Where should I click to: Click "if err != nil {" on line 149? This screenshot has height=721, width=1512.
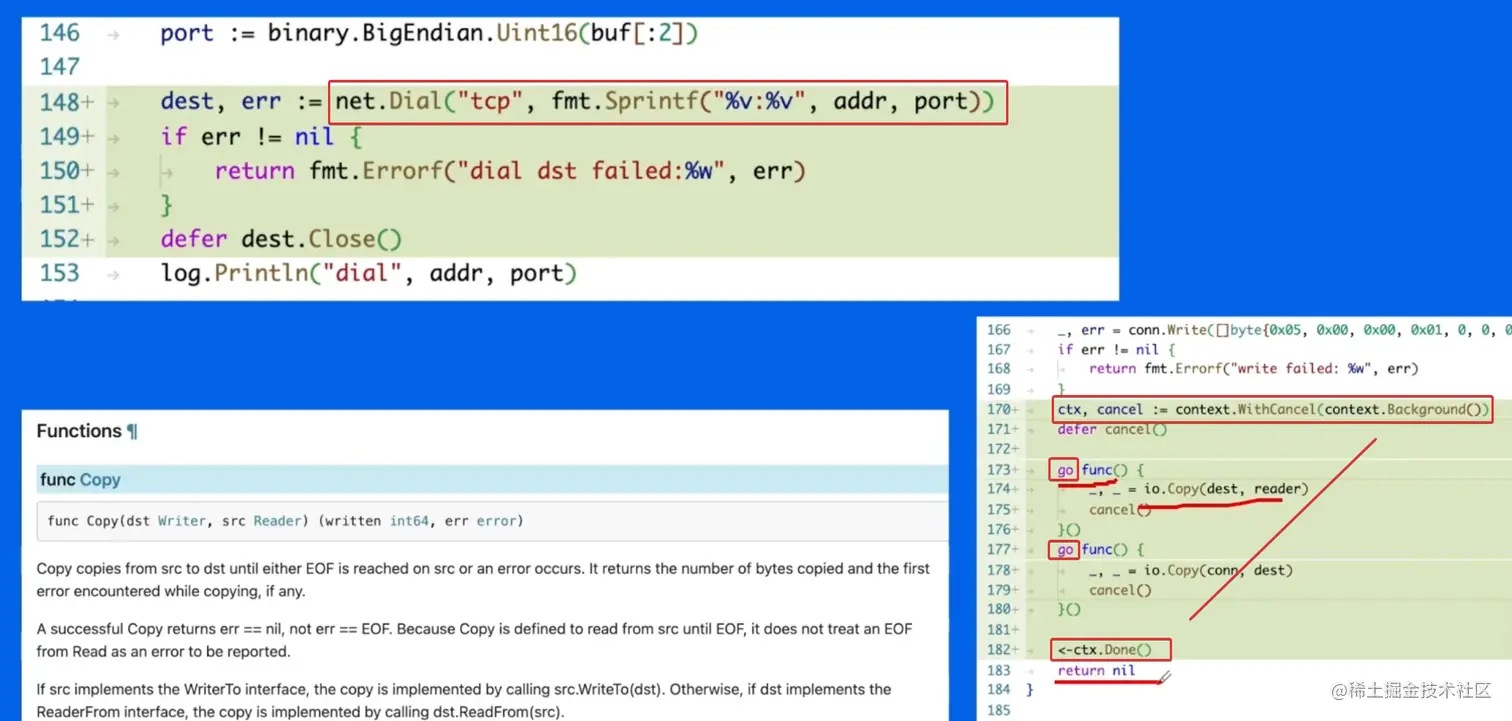point(261,136)
